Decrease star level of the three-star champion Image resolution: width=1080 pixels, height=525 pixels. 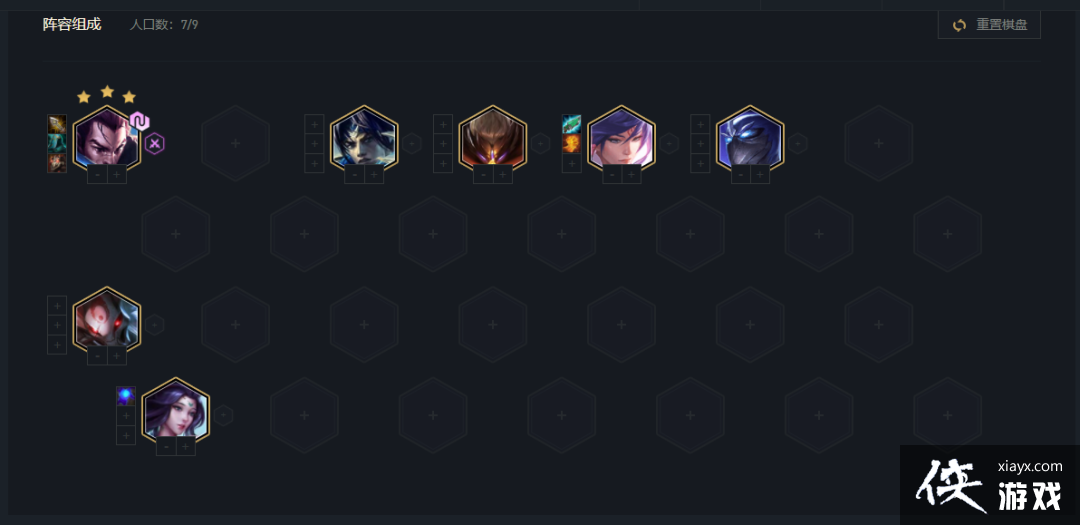coord(97,175)
